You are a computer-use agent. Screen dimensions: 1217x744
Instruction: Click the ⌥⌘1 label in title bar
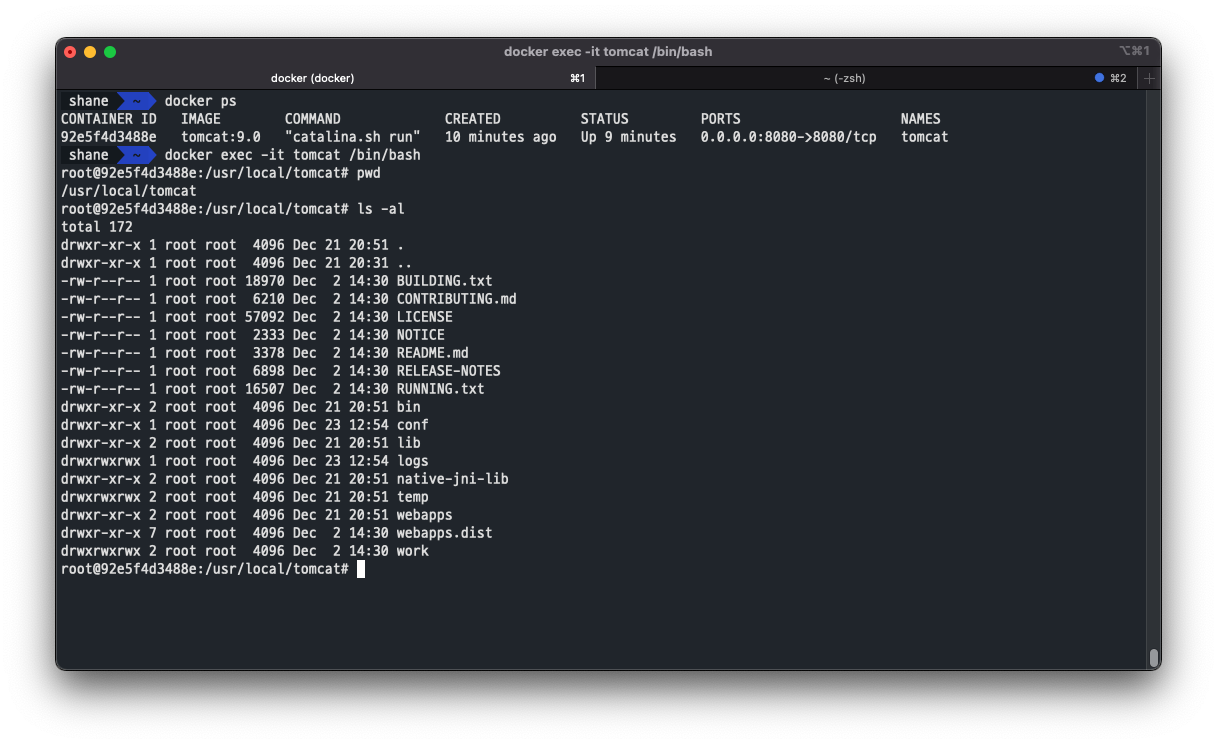click(1133, 51)
